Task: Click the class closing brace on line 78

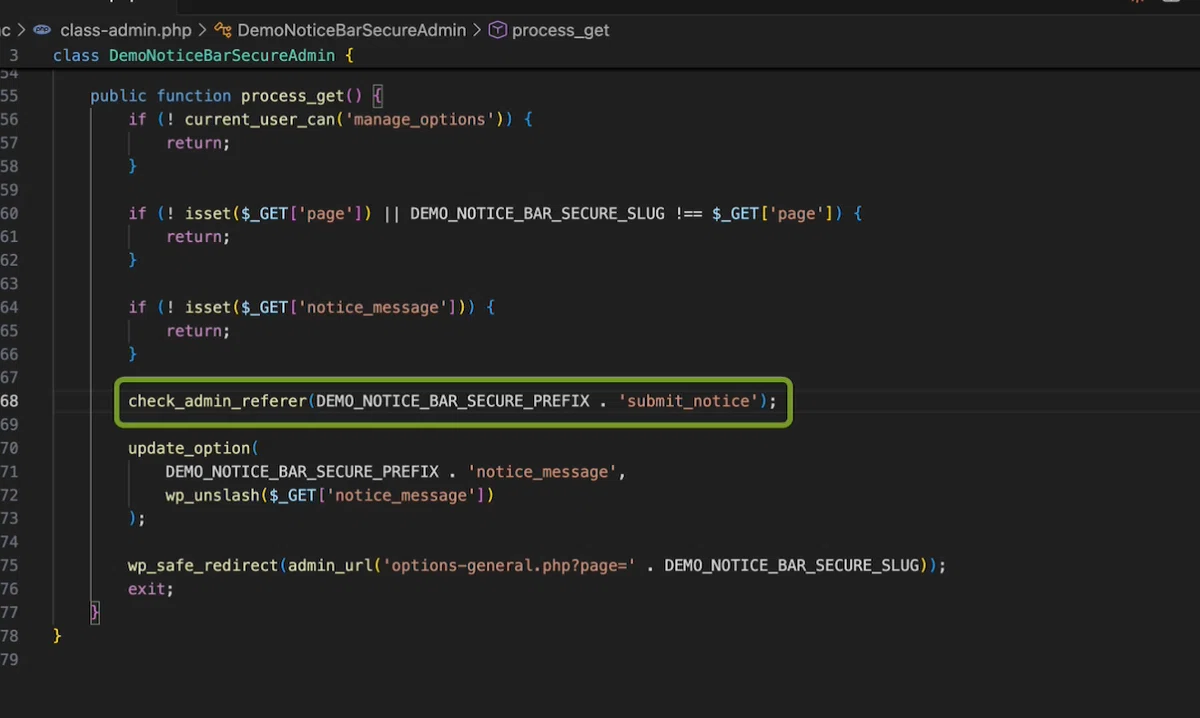Action: [57, 636]
